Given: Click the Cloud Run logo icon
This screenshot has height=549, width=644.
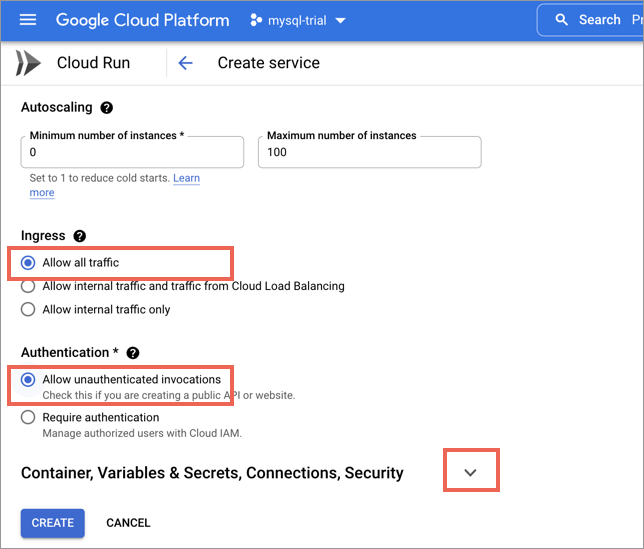Looking at the screenshot, I should coord(28,63).
